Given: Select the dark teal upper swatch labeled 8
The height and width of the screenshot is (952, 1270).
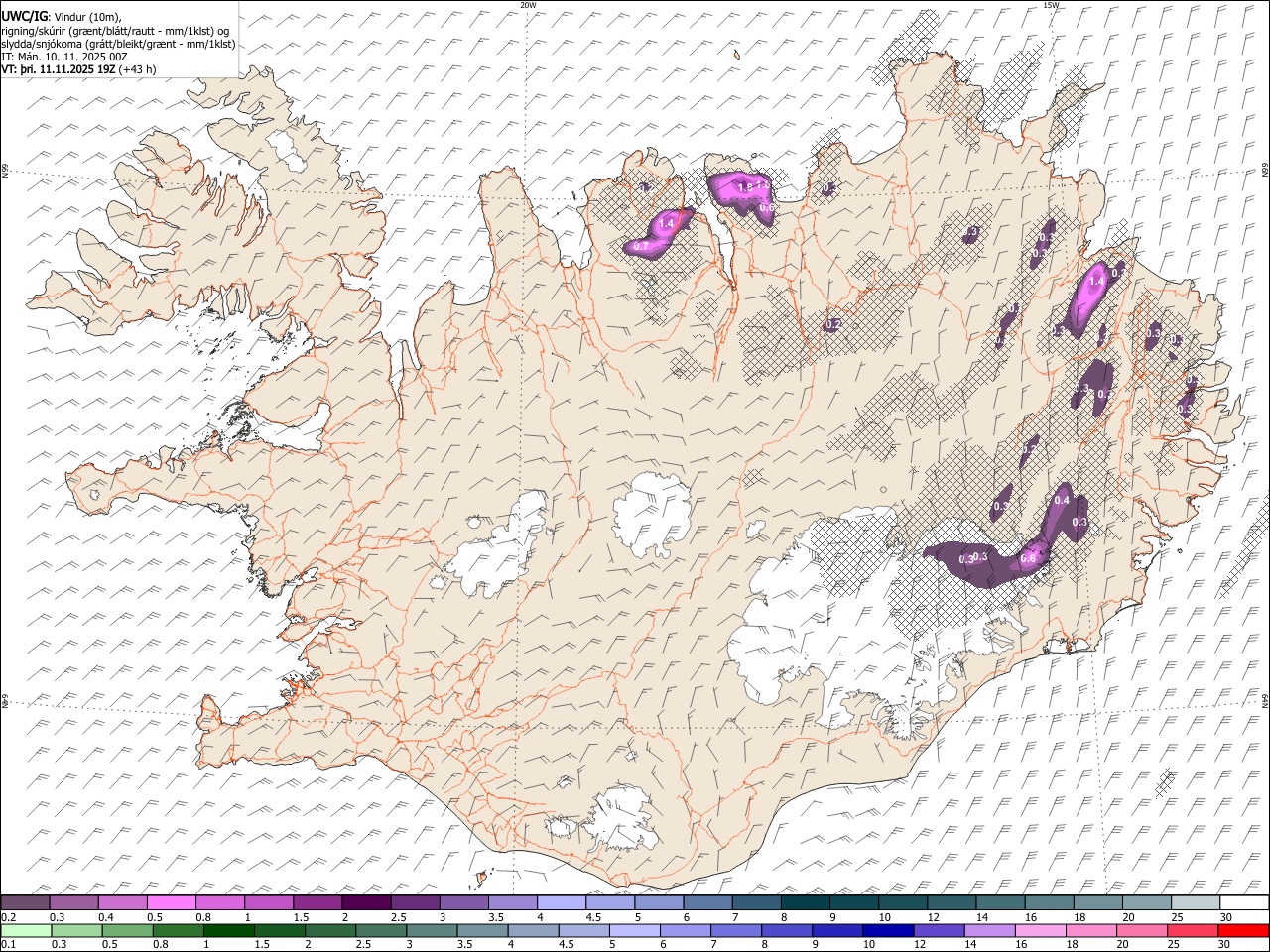Looking at the screenshot, I should tap(804, 903).
